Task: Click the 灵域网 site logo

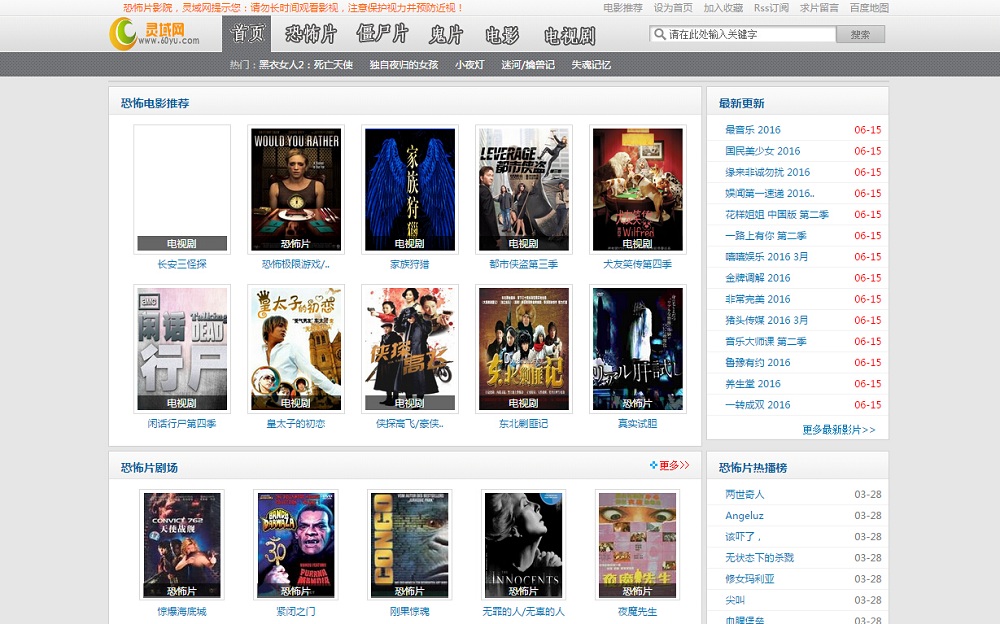Action: click(x=155, y=34)
